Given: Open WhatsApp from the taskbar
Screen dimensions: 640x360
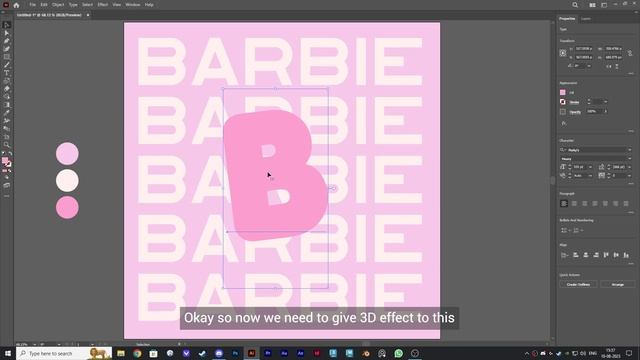Looking at the screenshot, I should point(398,353).
